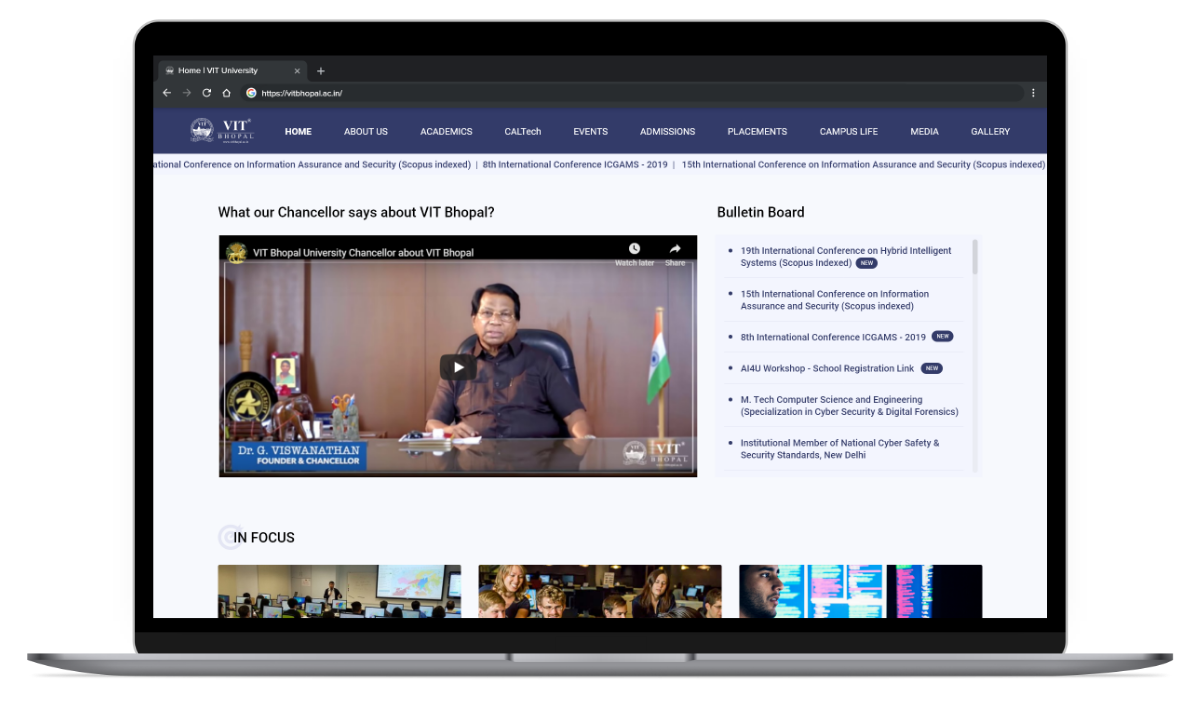Click the students group thumbnail under IN FOCUS
The height and width of the screenshot is (701, 1185).
(x=600, y=591)
